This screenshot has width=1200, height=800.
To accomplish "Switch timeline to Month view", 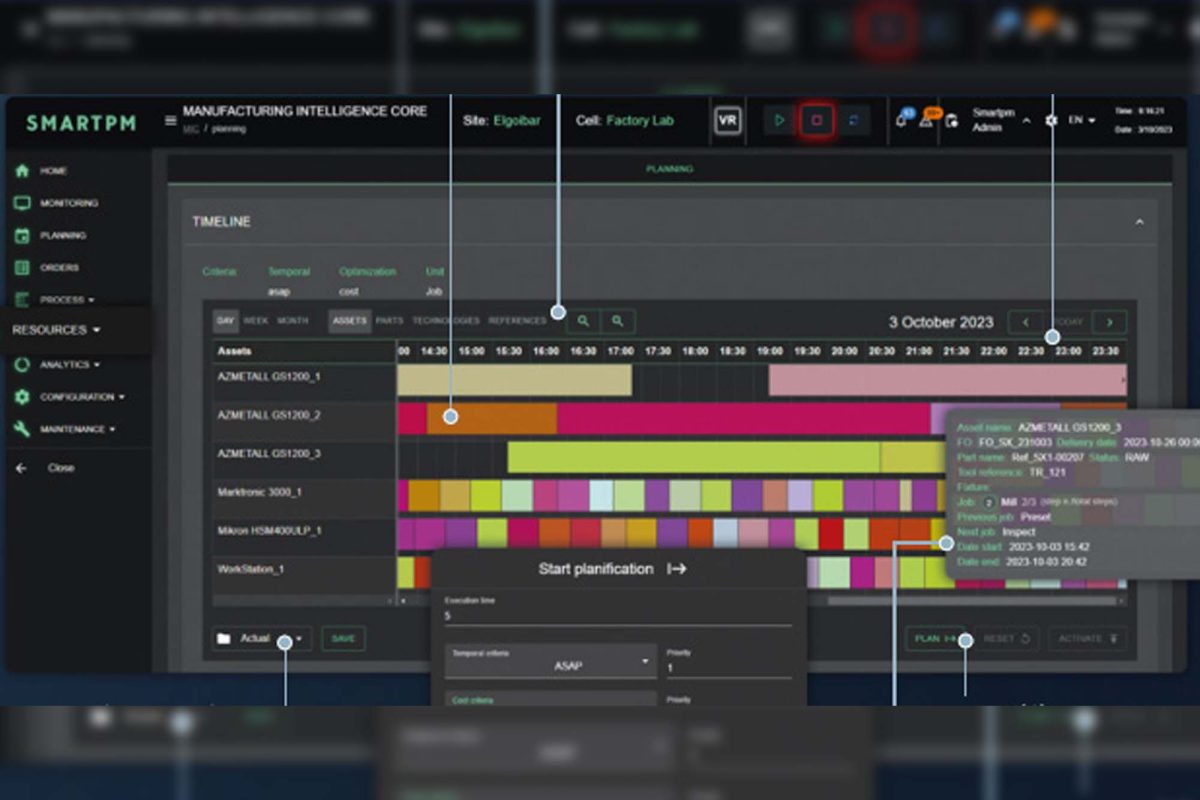I will tap(293, 321).
